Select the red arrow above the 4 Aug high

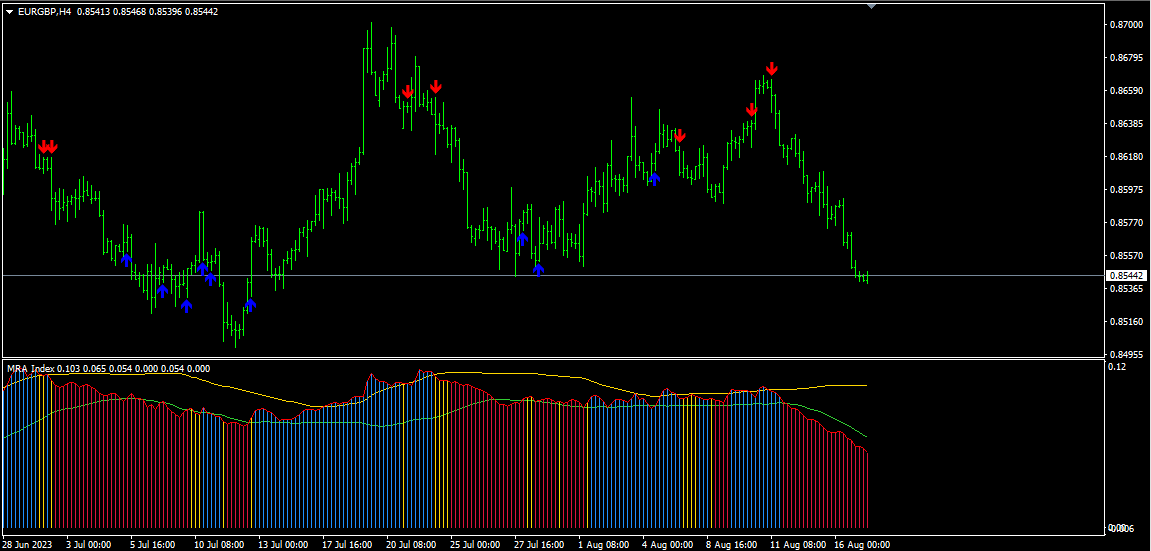point(680,135)
